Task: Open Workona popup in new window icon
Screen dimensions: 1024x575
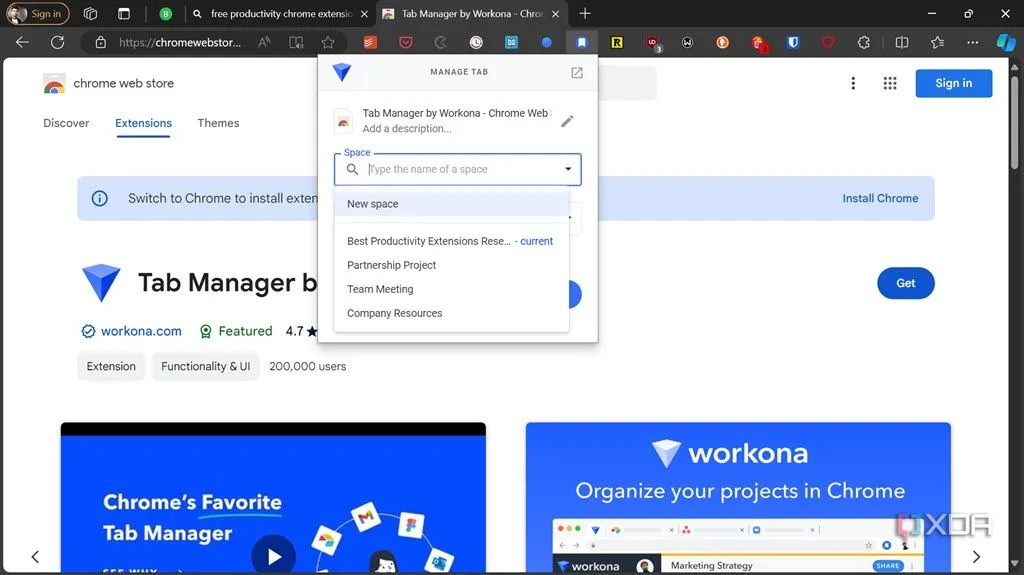Action: (x=577, y=73)
